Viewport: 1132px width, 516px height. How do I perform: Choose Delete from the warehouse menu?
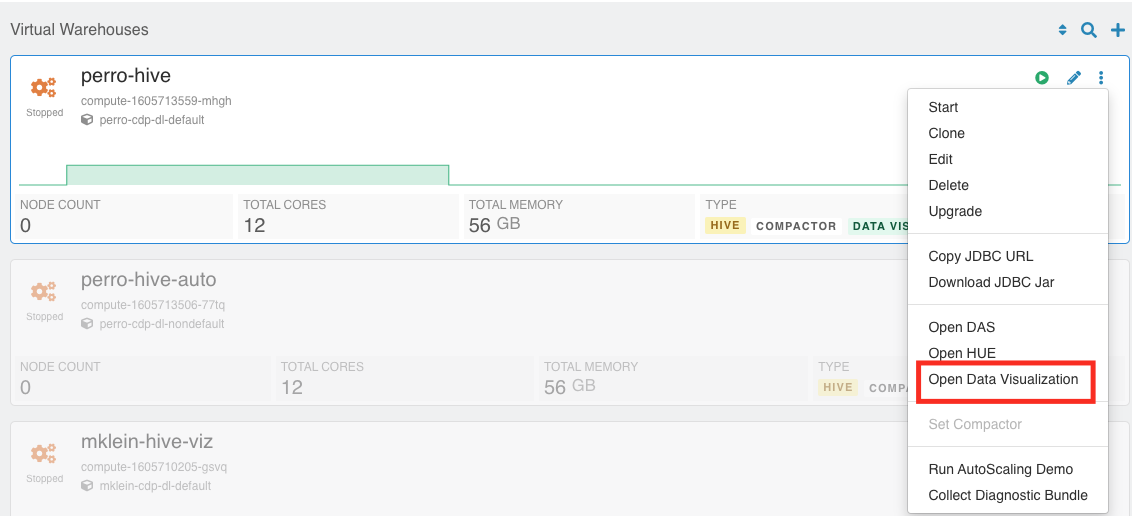point(948,185)
